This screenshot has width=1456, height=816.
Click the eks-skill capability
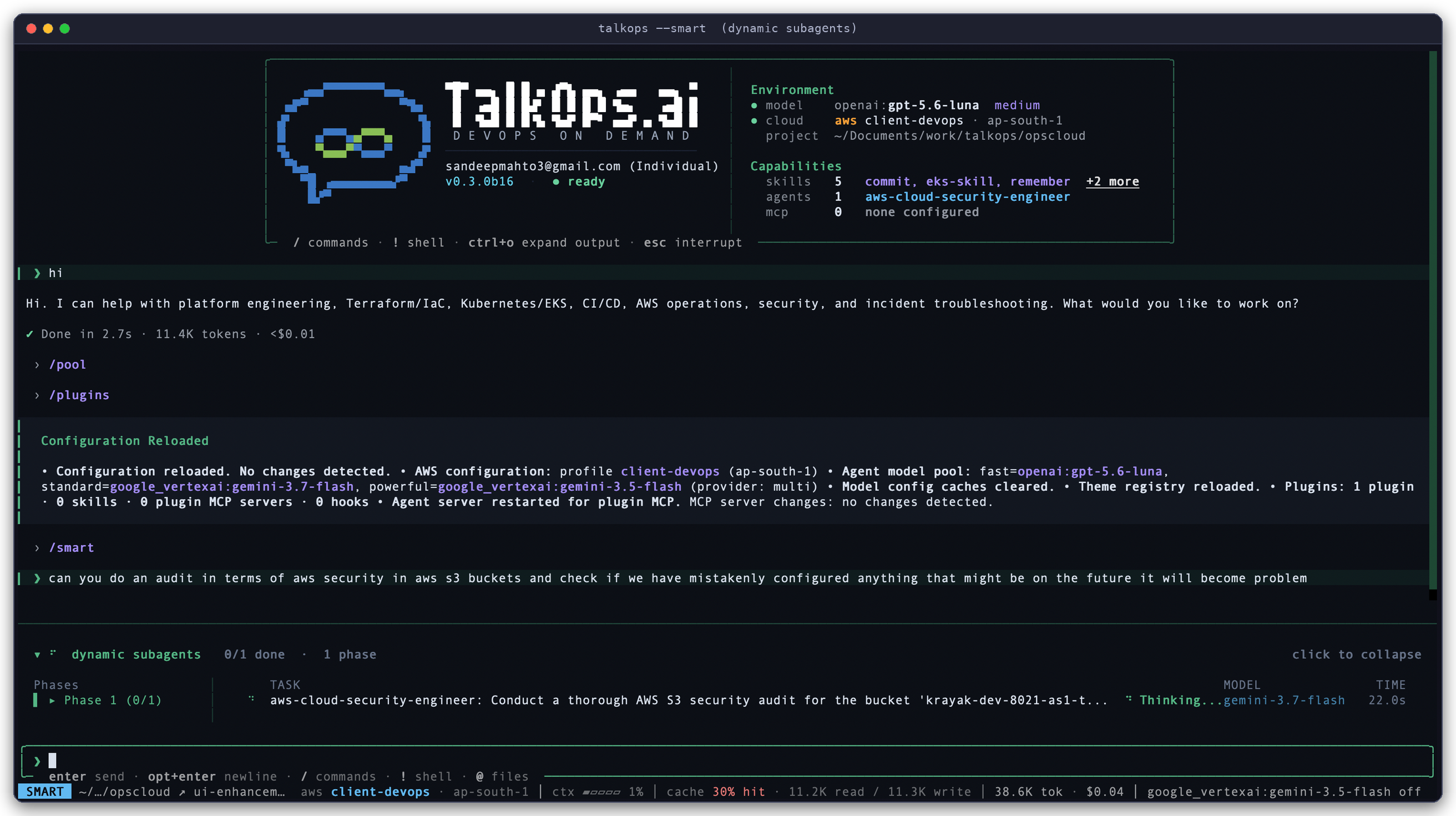point(959,182)
